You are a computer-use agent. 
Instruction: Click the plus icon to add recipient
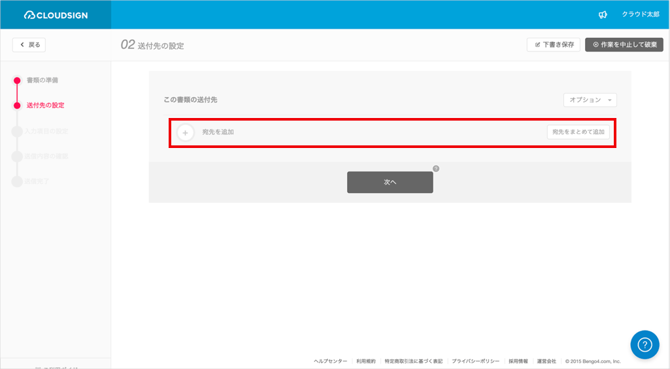185,133
